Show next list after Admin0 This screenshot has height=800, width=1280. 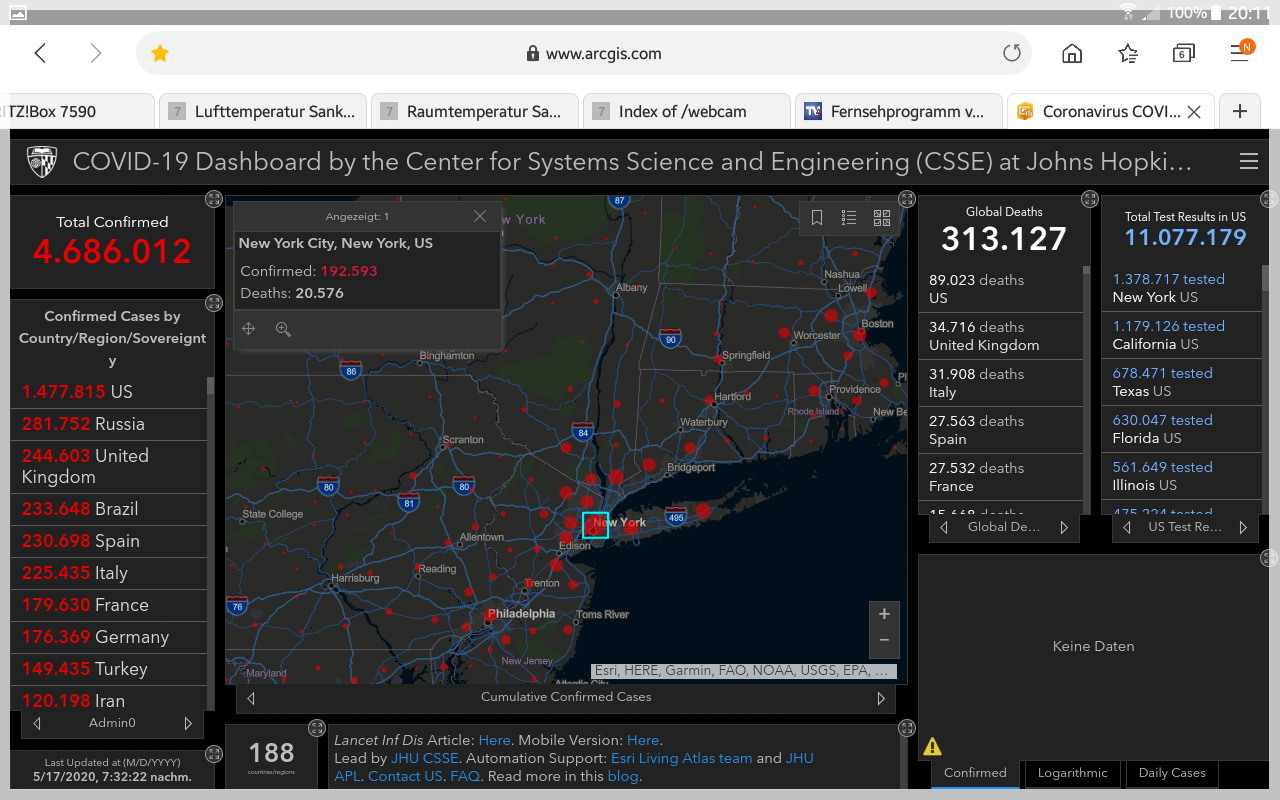click(188, 723)
